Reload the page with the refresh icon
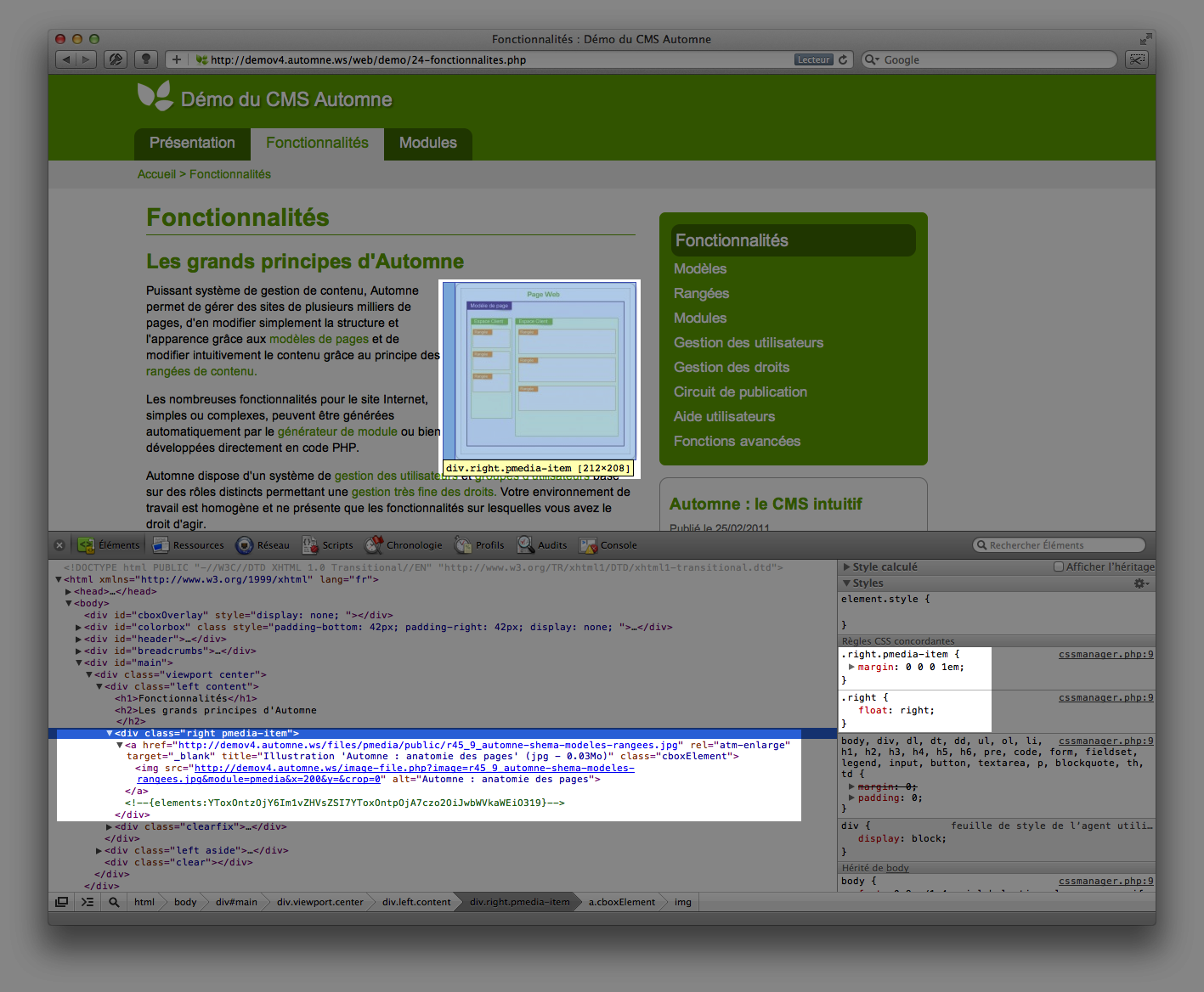Screen dimensions: 1204x992 point(843,59)
